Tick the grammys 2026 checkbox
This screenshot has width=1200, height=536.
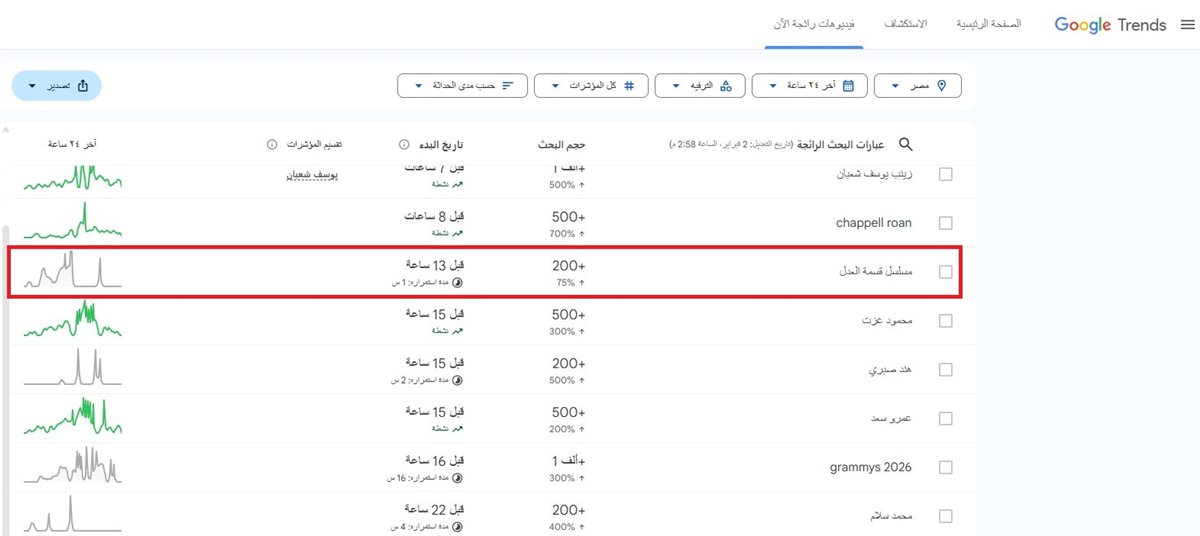click(946, 468)
